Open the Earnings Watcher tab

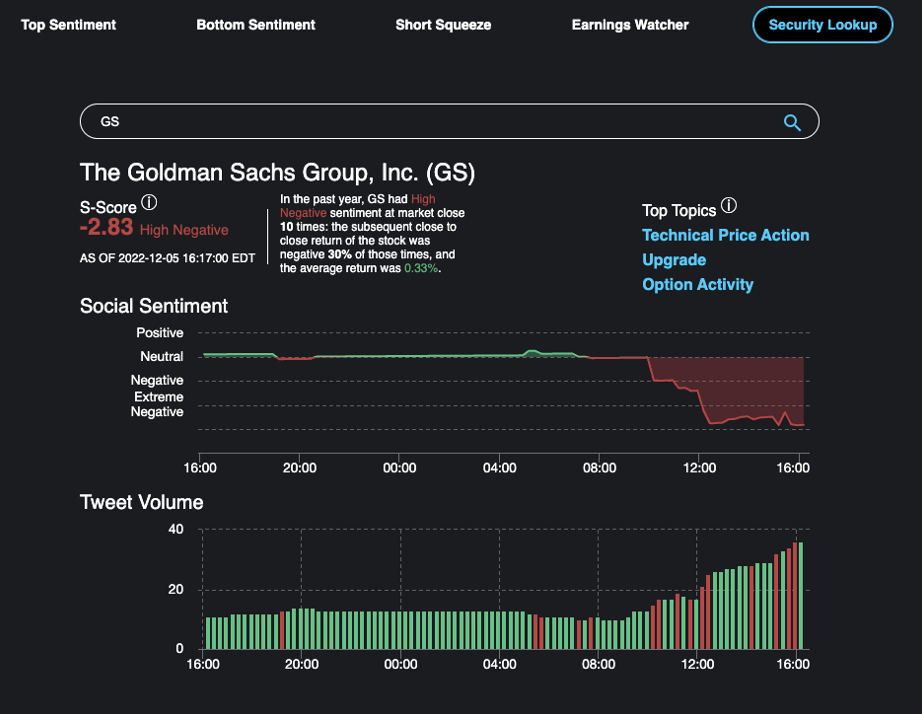[630, 25]
